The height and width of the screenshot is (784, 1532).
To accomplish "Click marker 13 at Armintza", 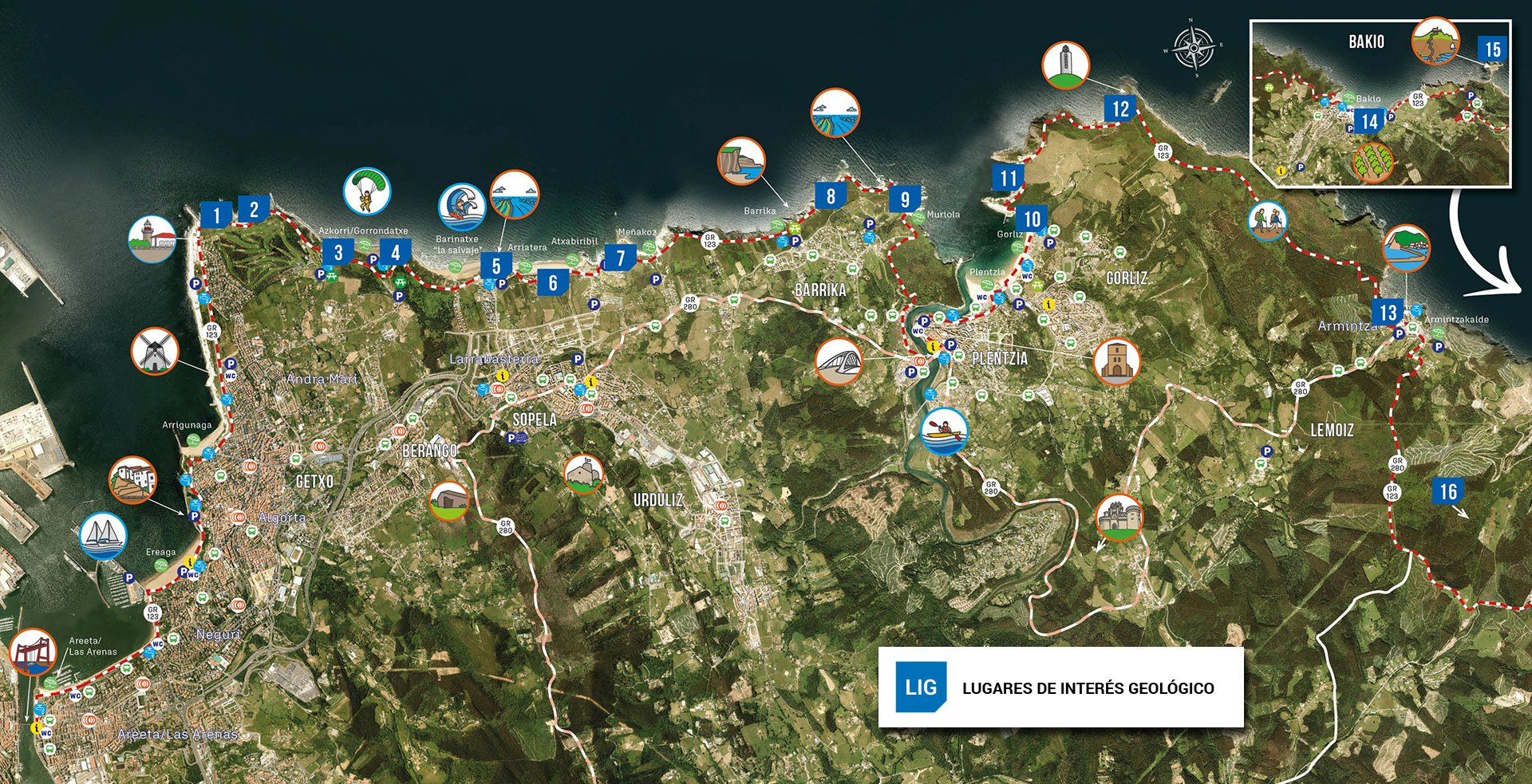I will click(x=1388, y=312).
